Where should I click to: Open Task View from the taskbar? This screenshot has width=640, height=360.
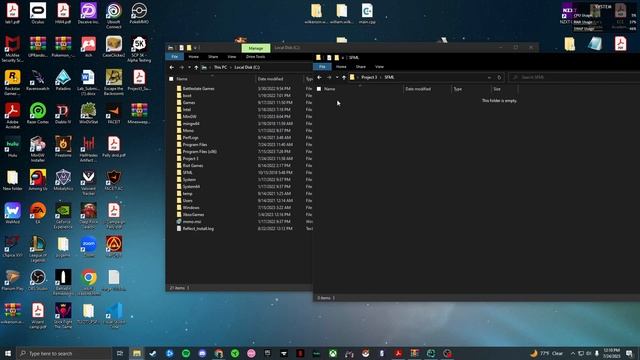(120, 353)
